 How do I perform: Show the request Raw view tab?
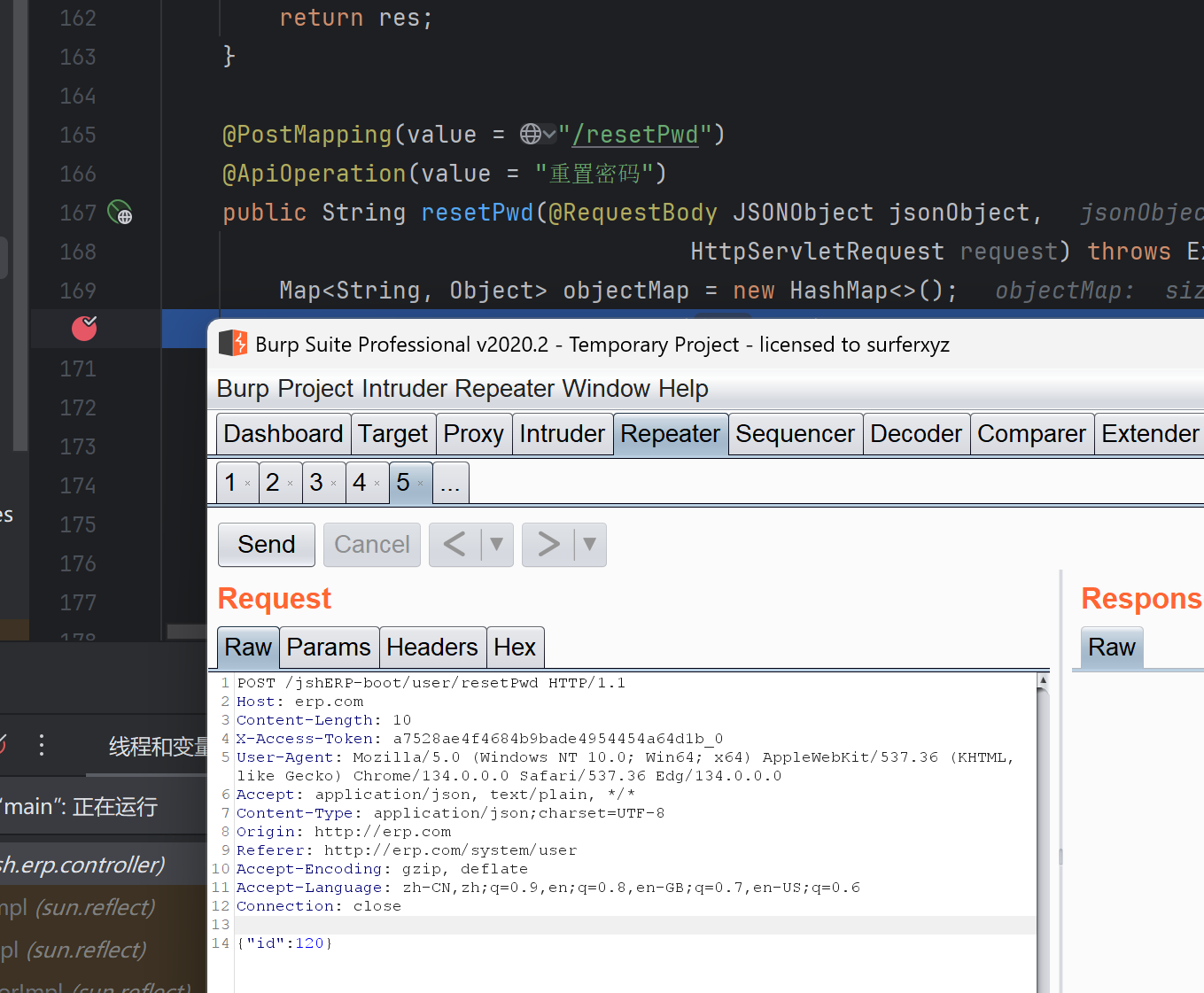pyautogui.click(x=248, y=648)
